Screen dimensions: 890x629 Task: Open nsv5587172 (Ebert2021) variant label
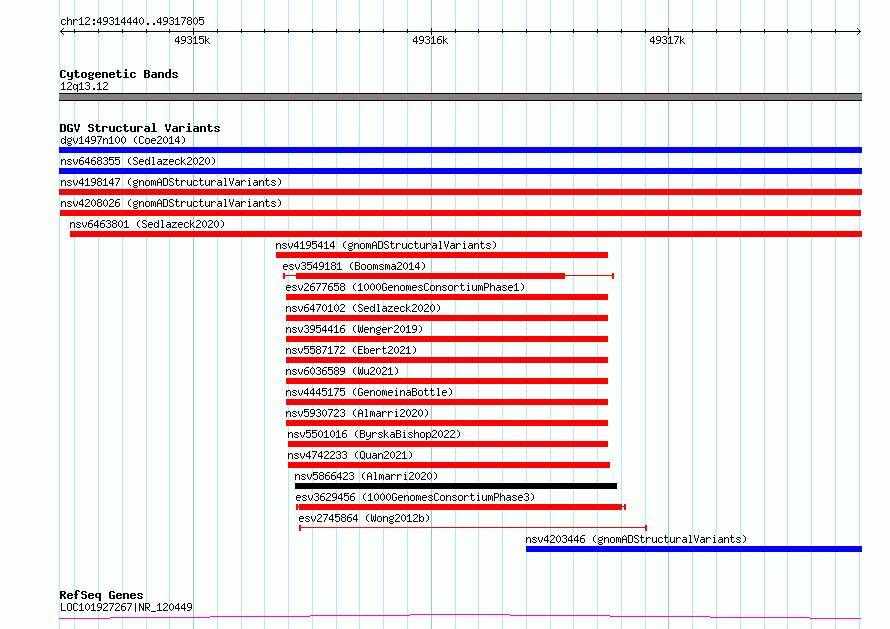pyautogui.click(x=351, y=350)
